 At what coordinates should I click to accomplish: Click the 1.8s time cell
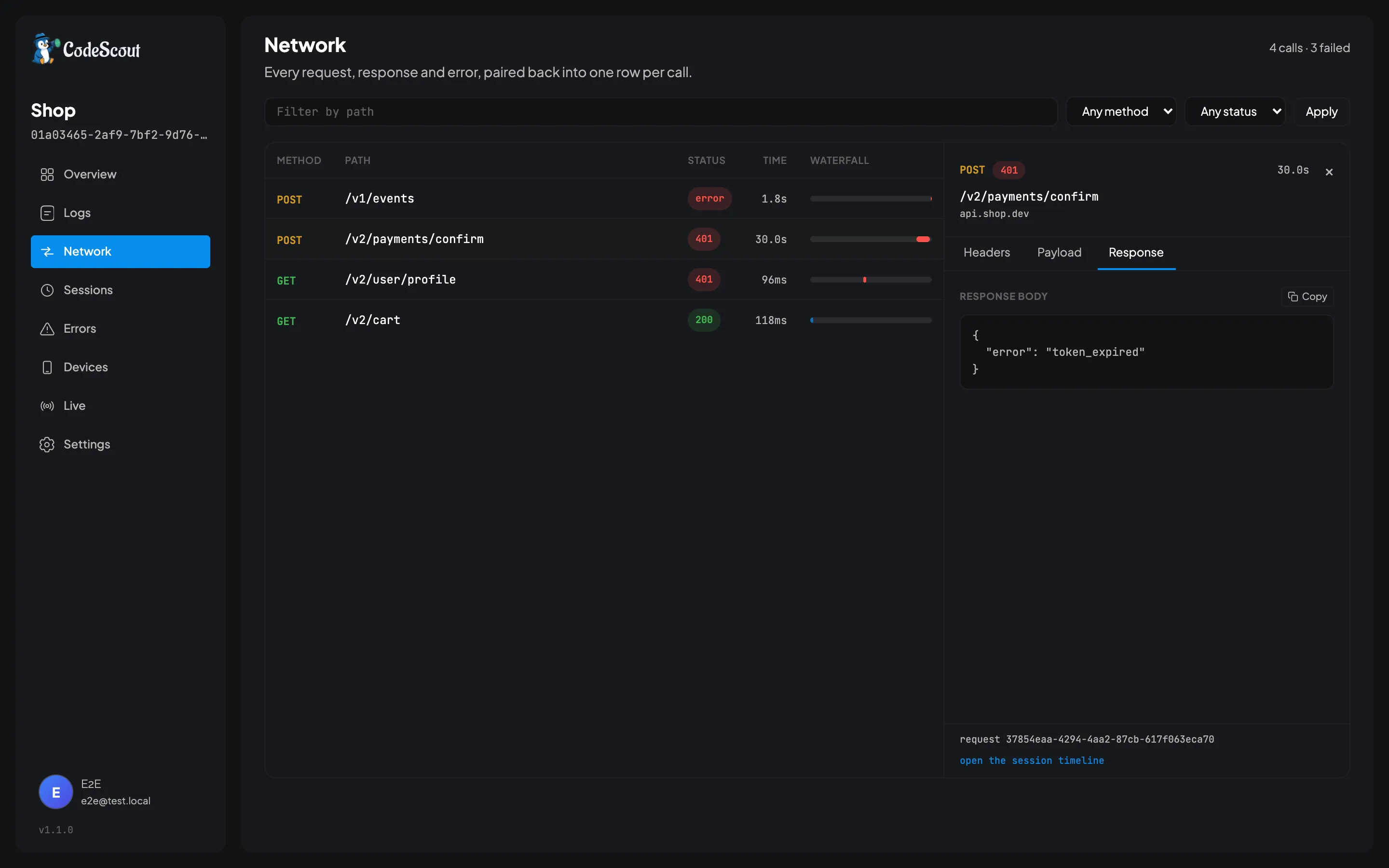(x=774, y=199)
